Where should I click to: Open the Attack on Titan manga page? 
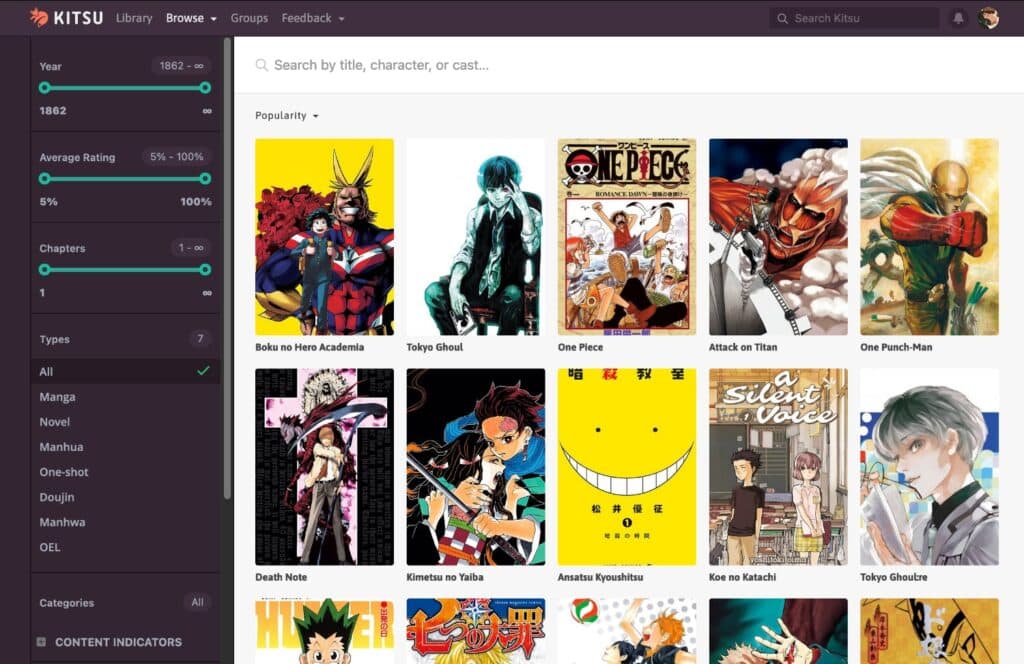(x=777, y=236)
